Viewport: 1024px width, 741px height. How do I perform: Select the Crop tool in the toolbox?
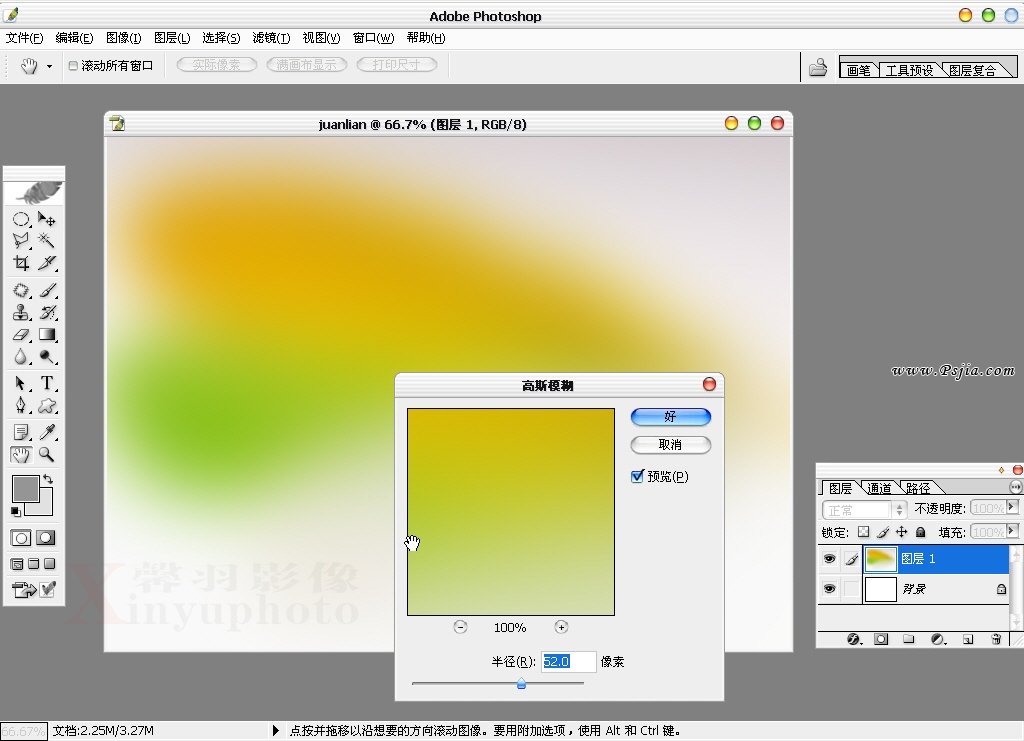pos(21,264)
